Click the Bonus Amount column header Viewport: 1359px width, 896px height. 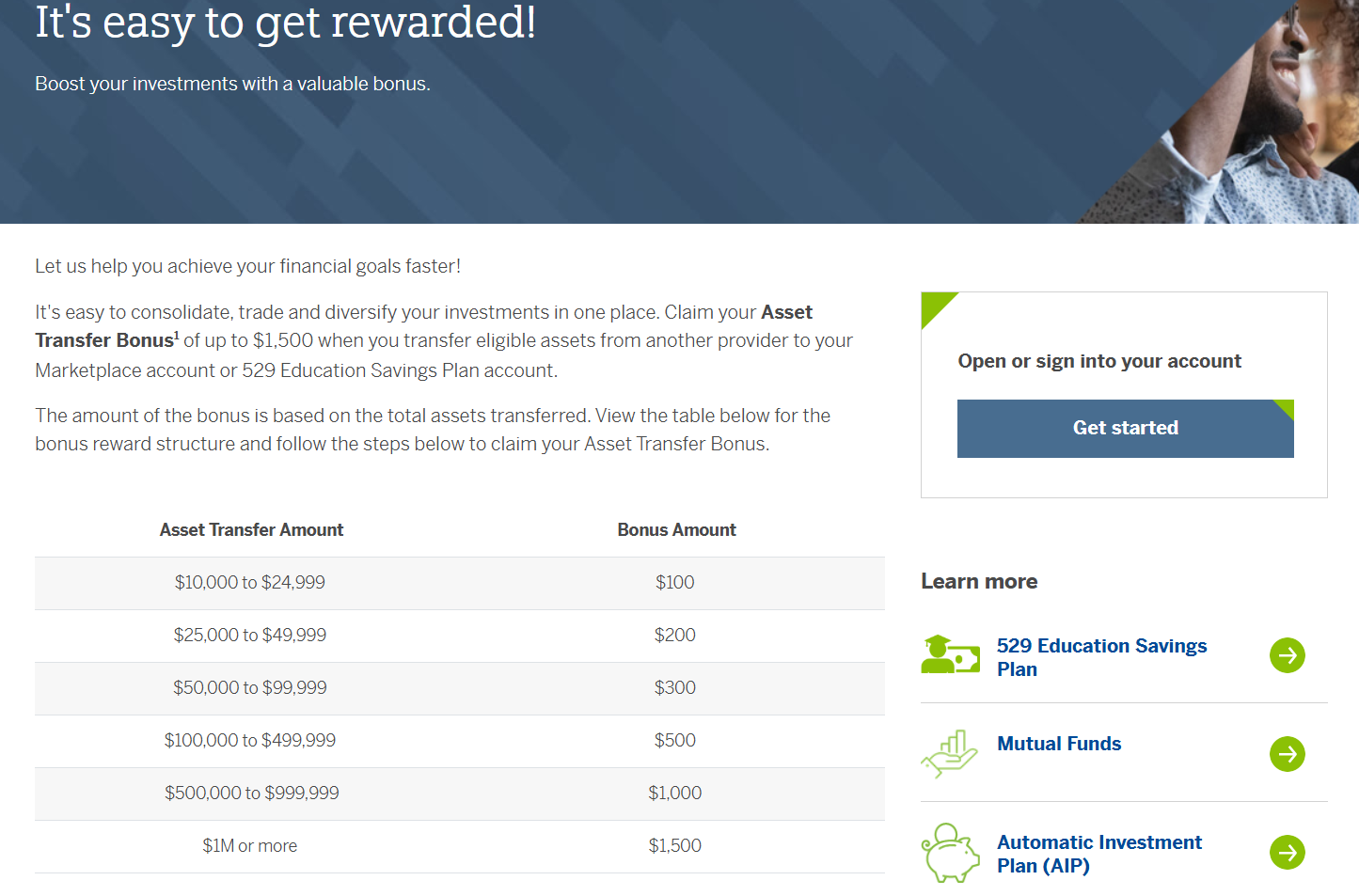pyautogui.click(x=676, y=530)
